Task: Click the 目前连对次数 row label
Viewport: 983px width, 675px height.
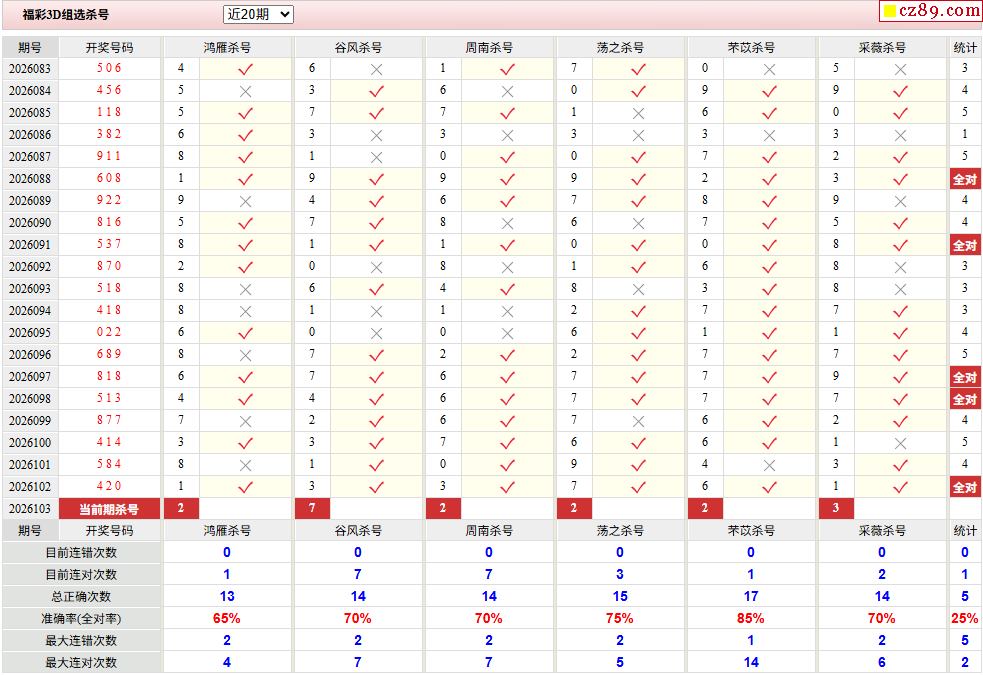Action: pyautogui.click(x=81, y=575)
